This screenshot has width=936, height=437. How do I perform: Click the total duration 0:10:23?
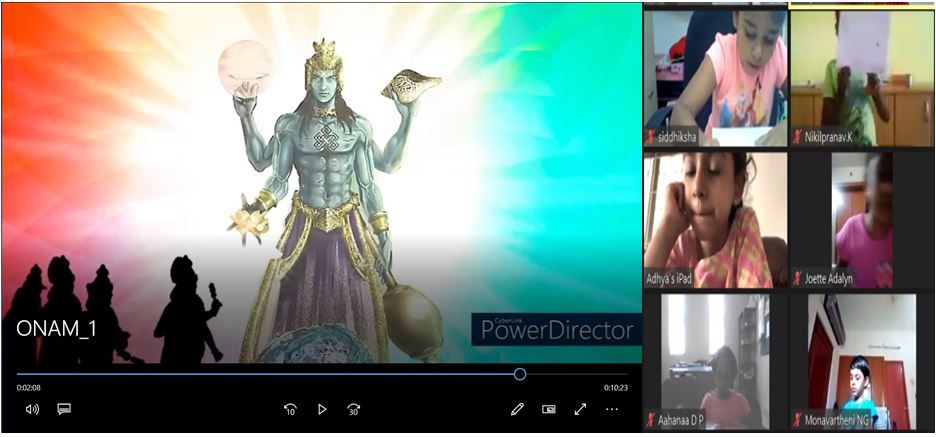615,388
